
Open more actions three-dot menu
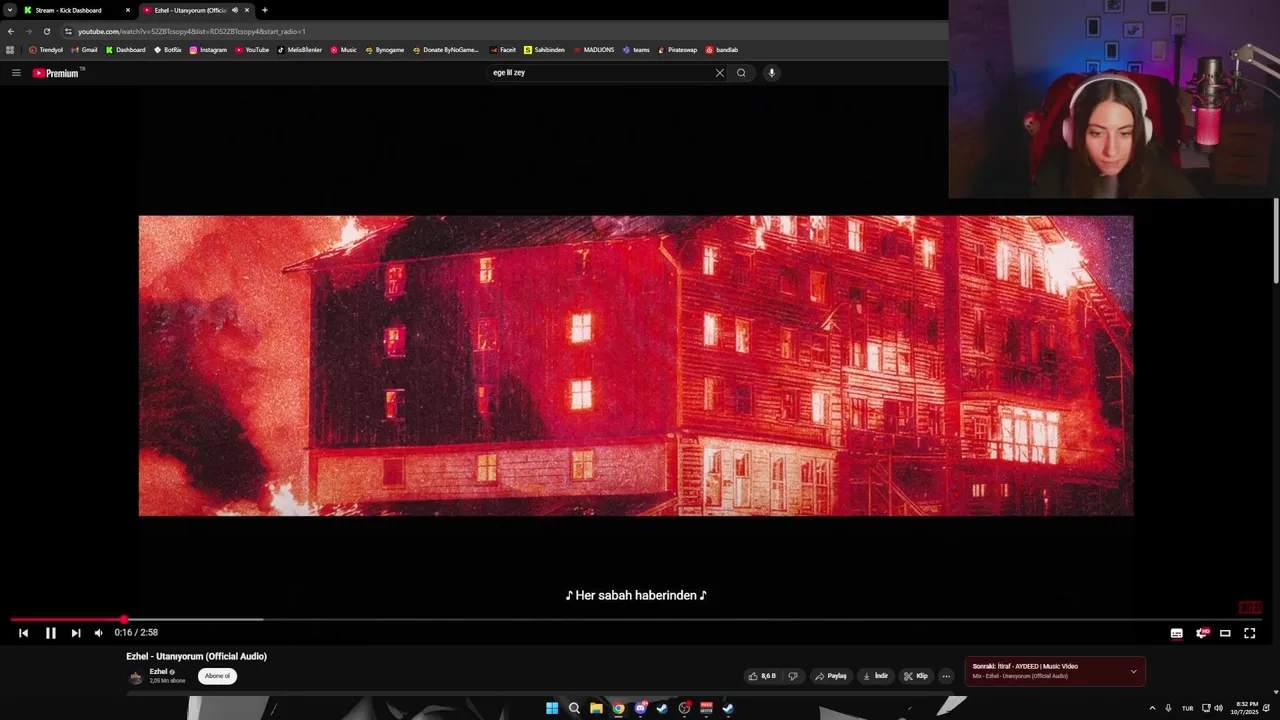946,676
